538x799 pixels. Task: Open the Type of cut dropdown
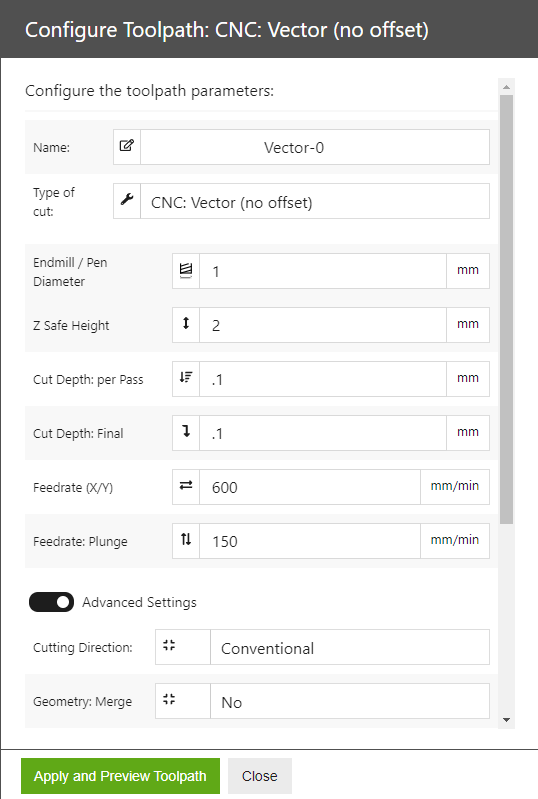point(315,201)
